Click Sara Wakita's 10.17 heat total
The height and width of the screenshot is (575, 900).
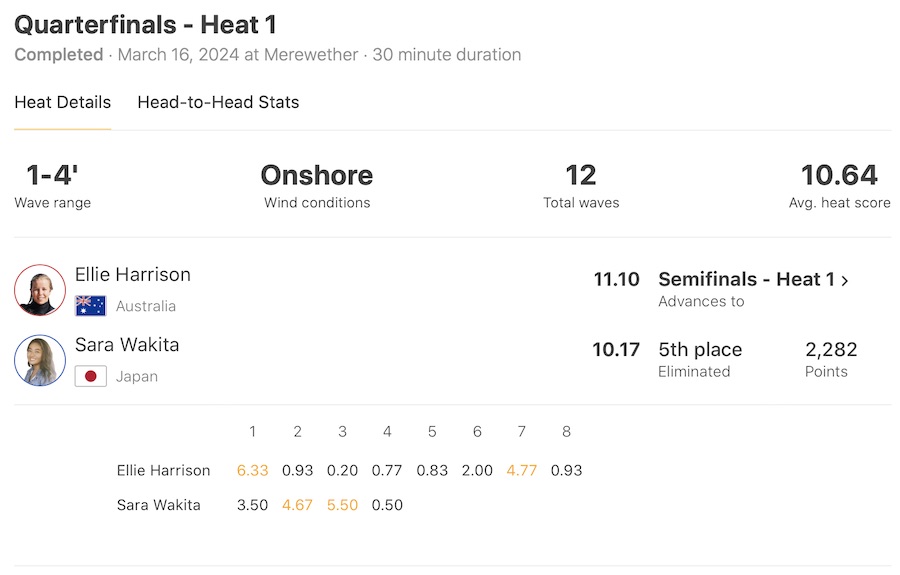point(616,350)
